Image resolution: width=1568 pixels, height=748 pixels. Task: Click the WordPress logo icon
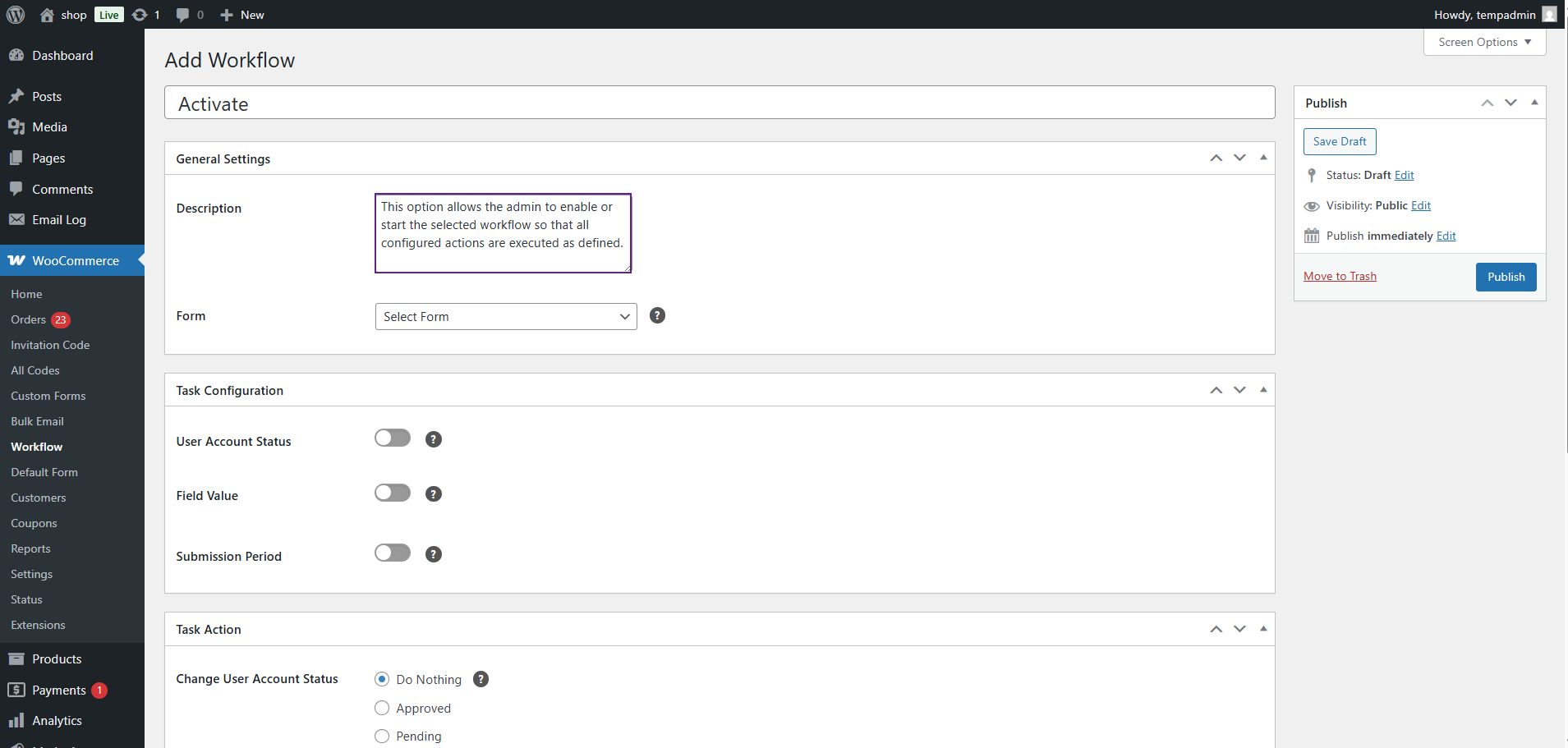tap(16, 15)
